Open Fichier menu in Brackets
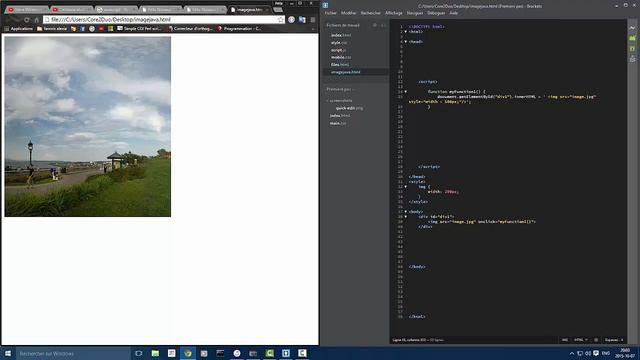Image resolution: width=640 pixels, height=360 pixels. pos(331,13)
